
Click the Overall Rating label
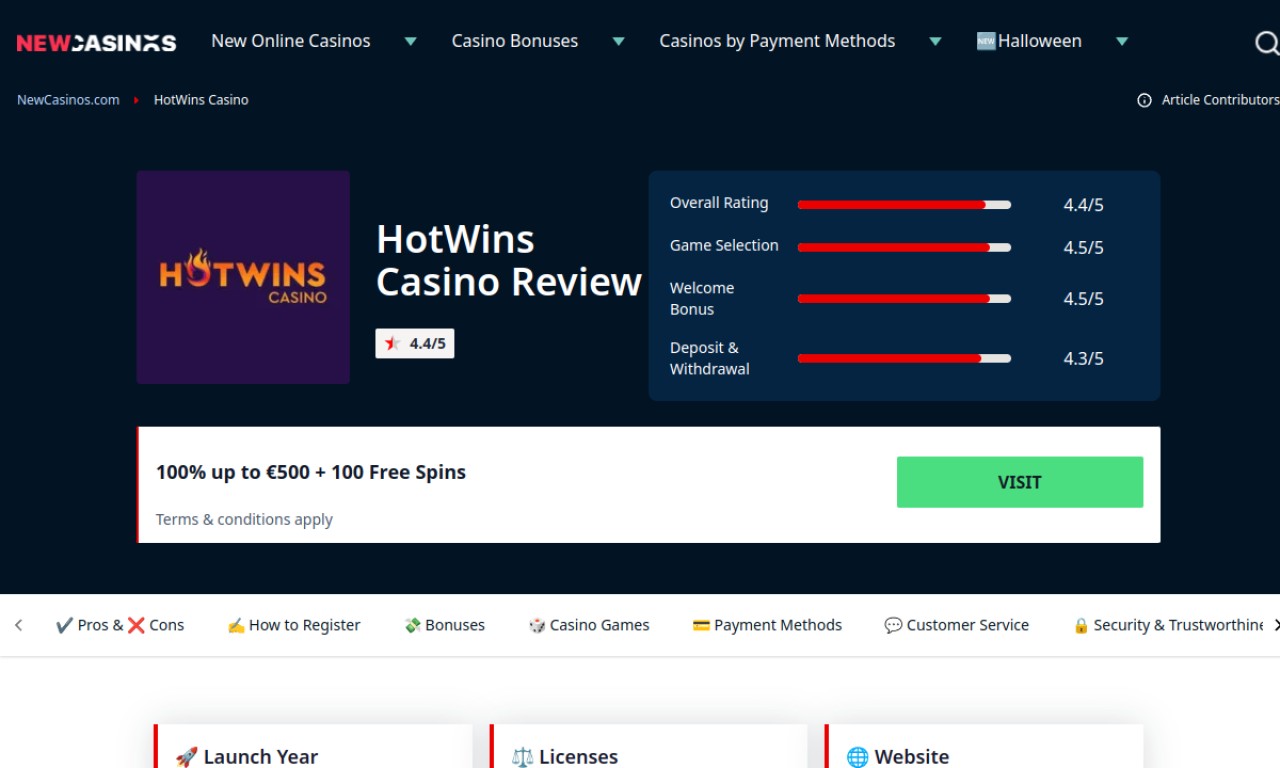(x=719, y=203)
